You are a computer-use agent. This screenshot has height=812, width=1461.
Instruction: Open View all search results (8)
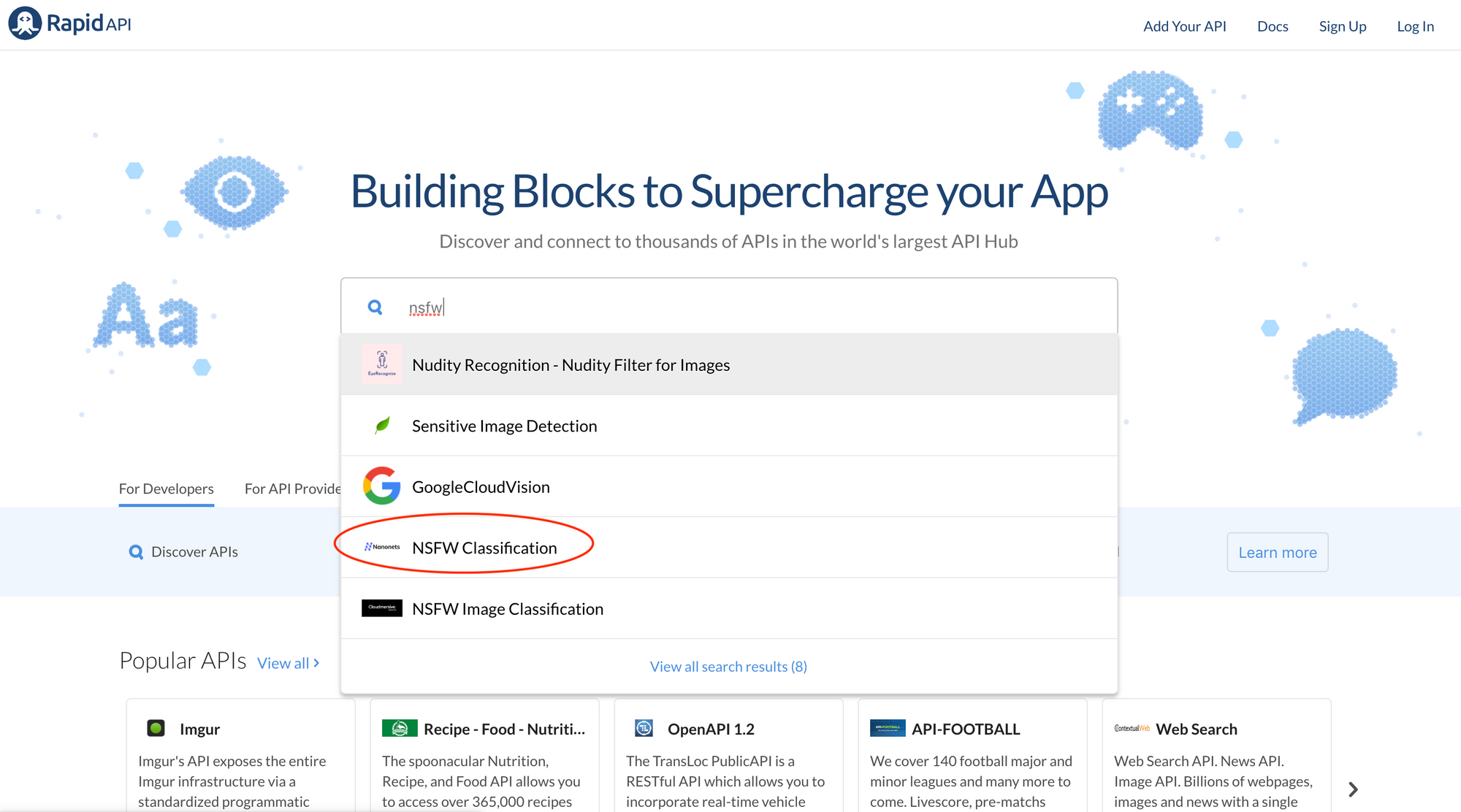coord(728,666)
